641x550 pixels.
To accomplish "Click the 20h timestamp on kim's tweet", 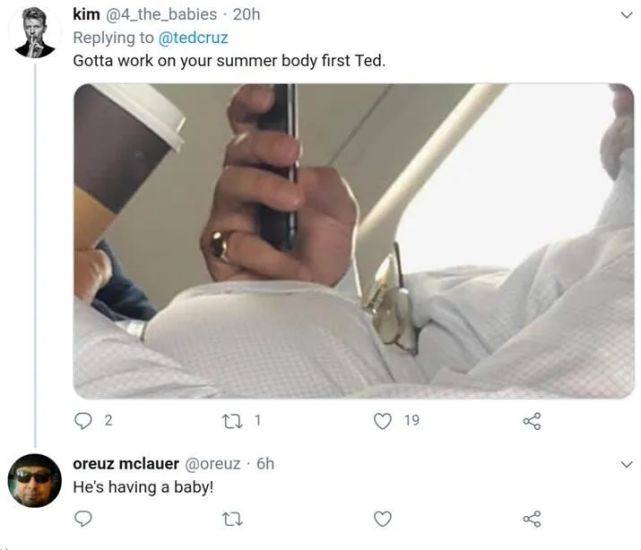I will pos(245,14).
